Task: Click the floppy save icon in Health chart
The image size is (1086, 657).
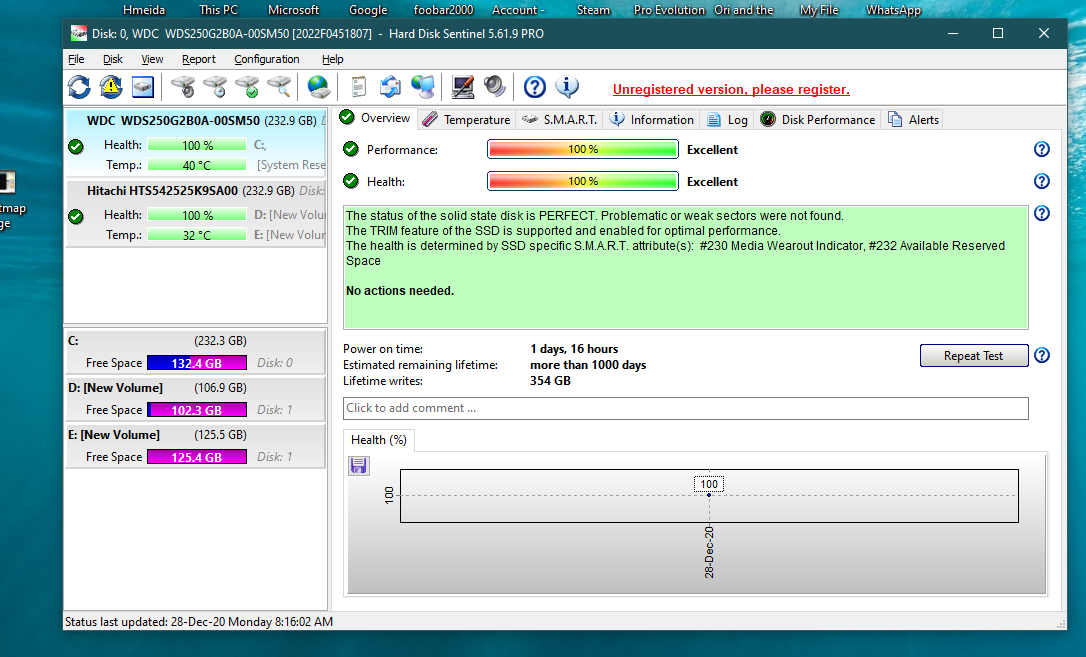Action: [358, 466]
